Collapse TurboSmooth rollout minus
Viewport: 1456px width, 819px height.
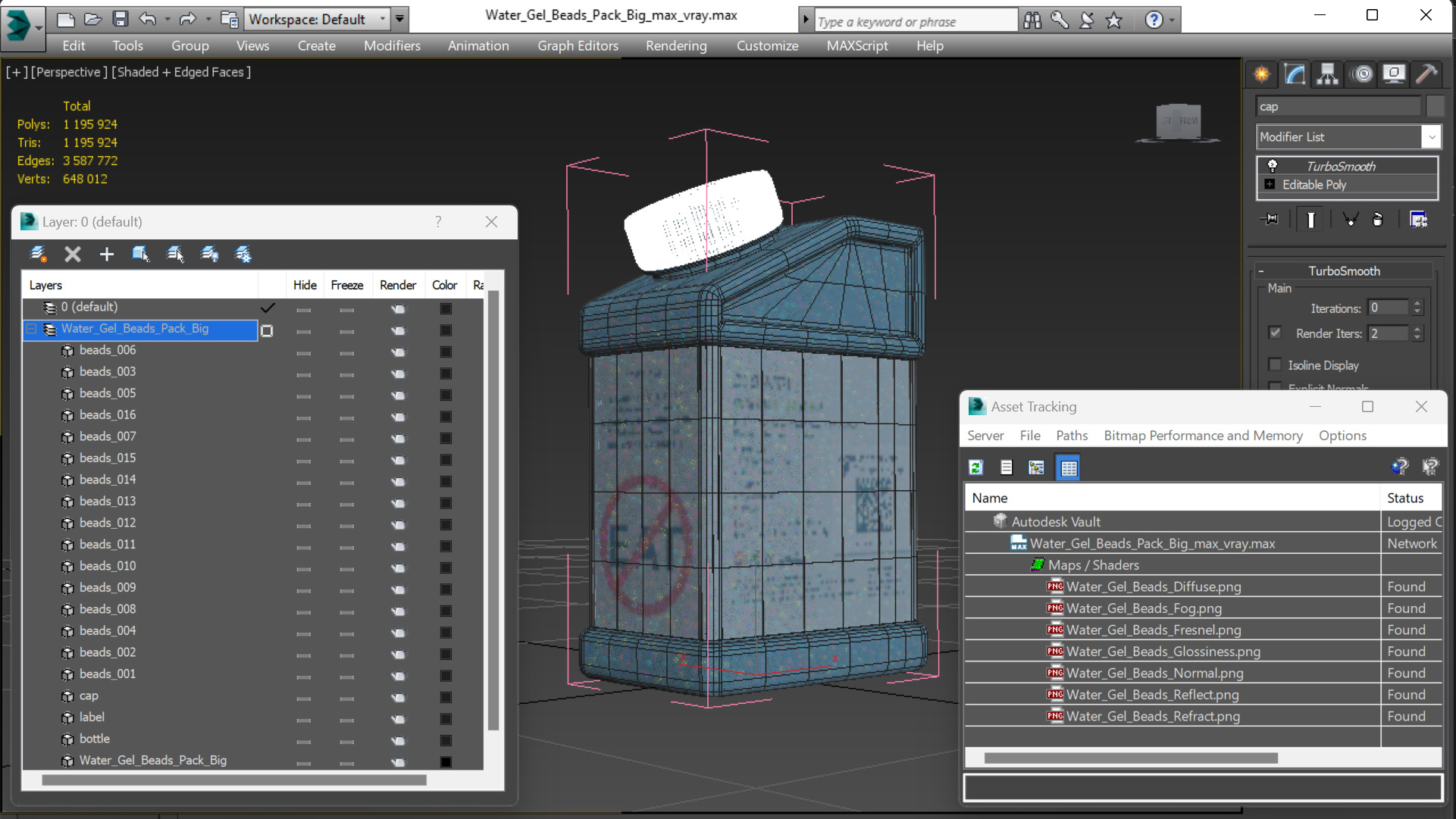click(x=1260, y=270)
